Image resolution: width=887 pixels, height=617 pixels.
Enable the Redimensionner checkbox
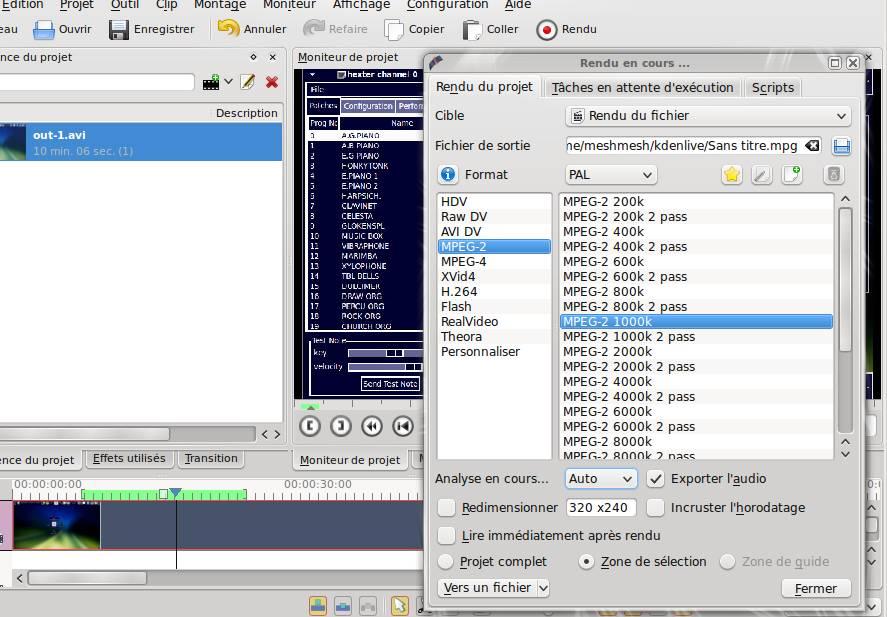(447, 508)
